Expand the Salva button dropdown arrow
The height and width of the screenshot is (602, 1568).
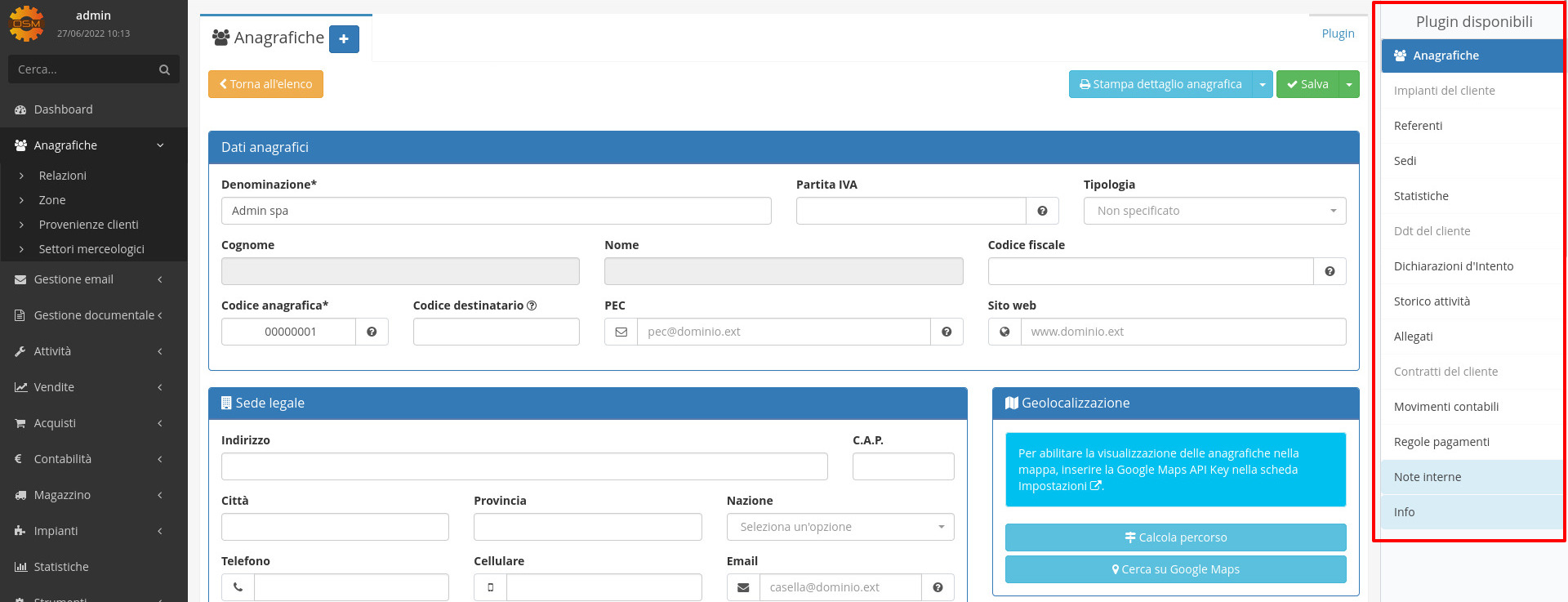point(1349,84)
